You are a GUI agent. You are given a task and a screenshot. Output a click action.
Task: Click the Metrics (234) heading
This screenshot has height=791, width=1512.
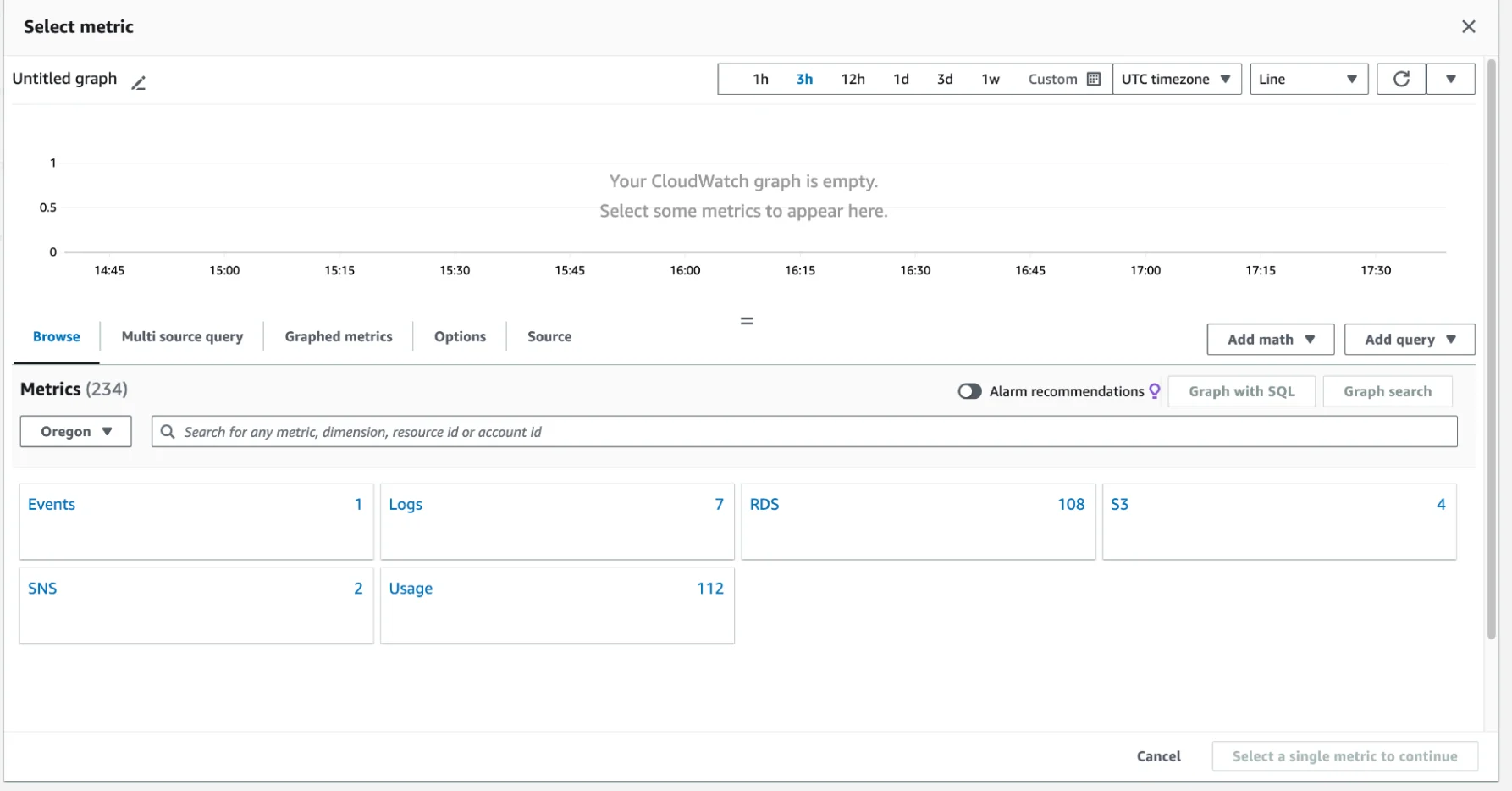(74, 389)
